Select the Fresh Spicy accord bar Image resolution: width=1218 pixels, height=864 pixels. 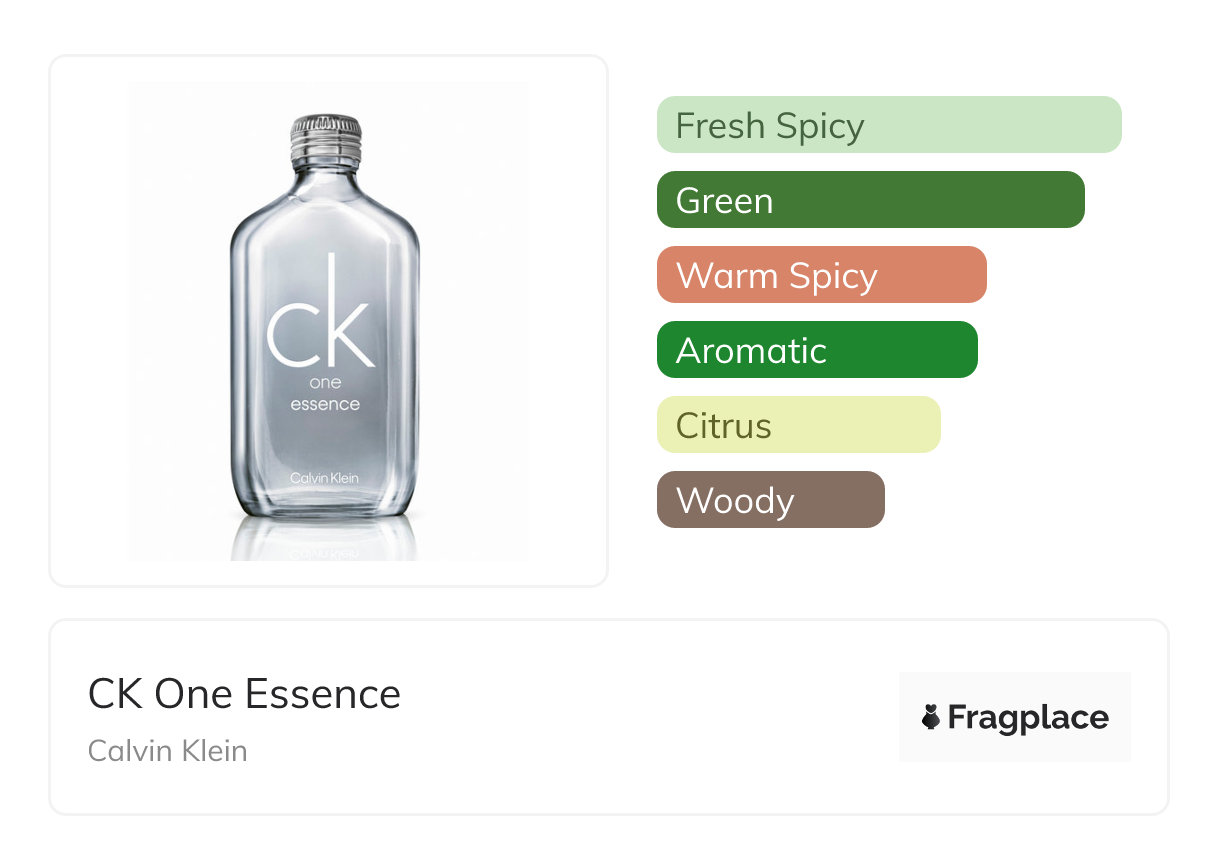tap(888, 125)
